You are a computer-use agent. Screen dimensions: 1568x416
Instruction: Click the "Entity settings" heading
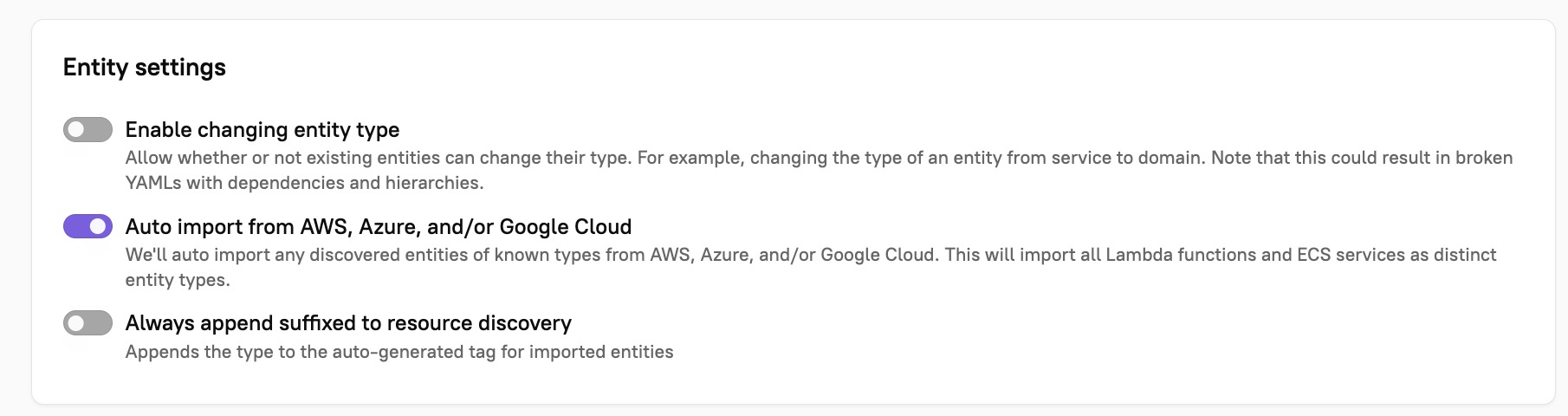[145, 68]
